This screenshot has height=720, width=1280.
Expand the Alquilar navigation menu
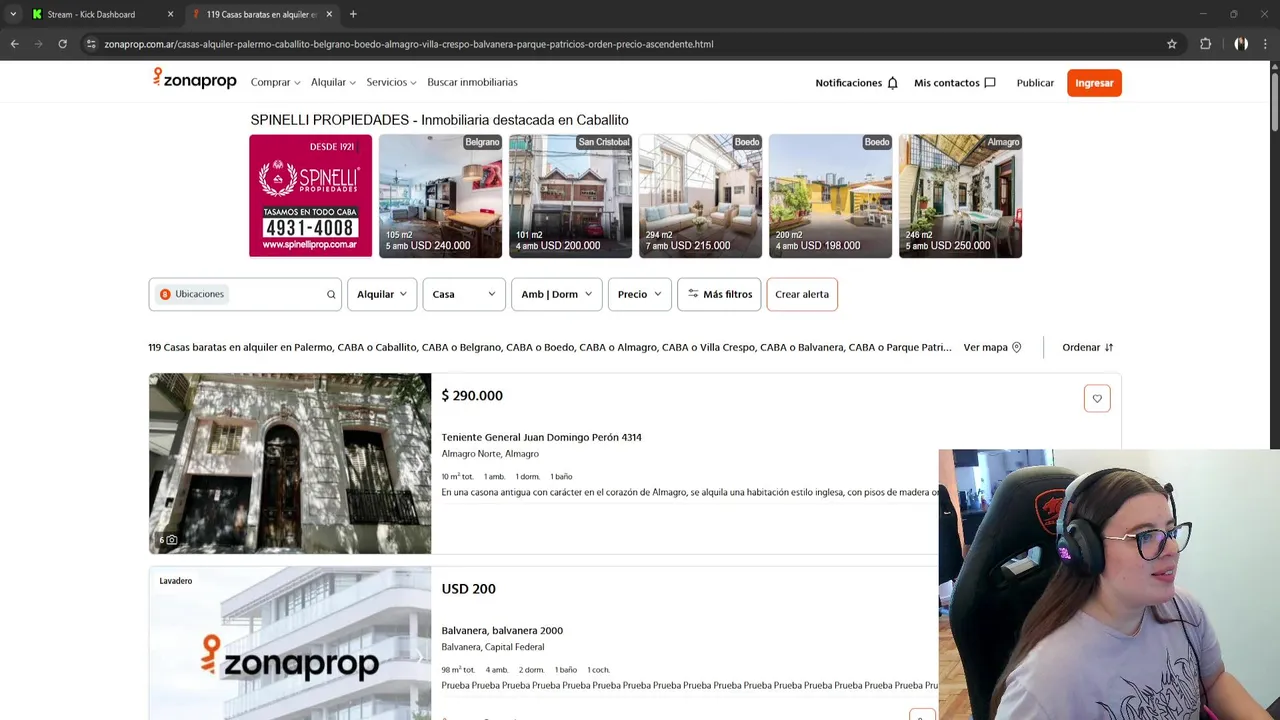(333, 82)
